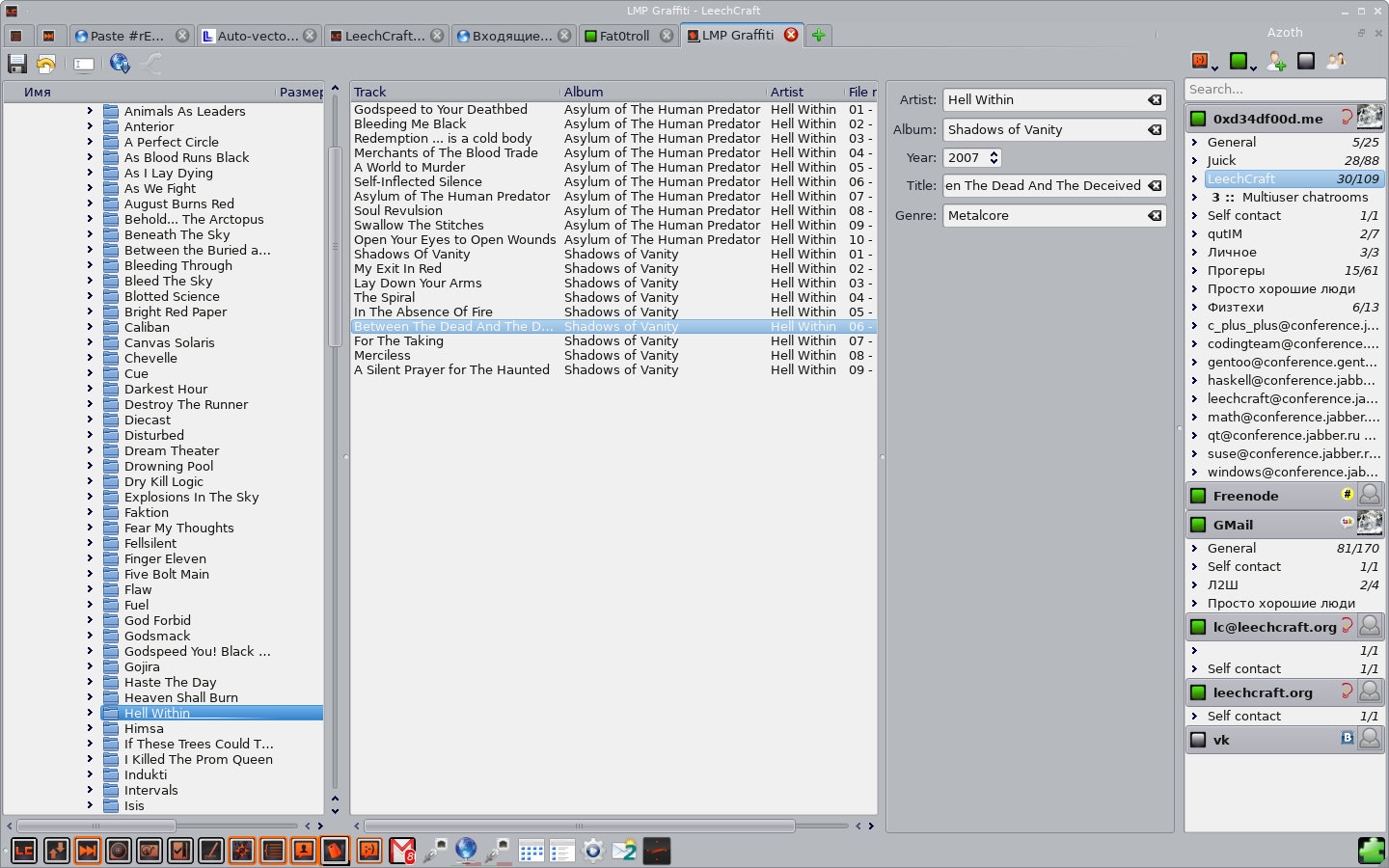Open the smiley icon dropdown arrow in Azoth
The width and height of the screenshot is (1389, 868).
click(x=1214, y=68)
